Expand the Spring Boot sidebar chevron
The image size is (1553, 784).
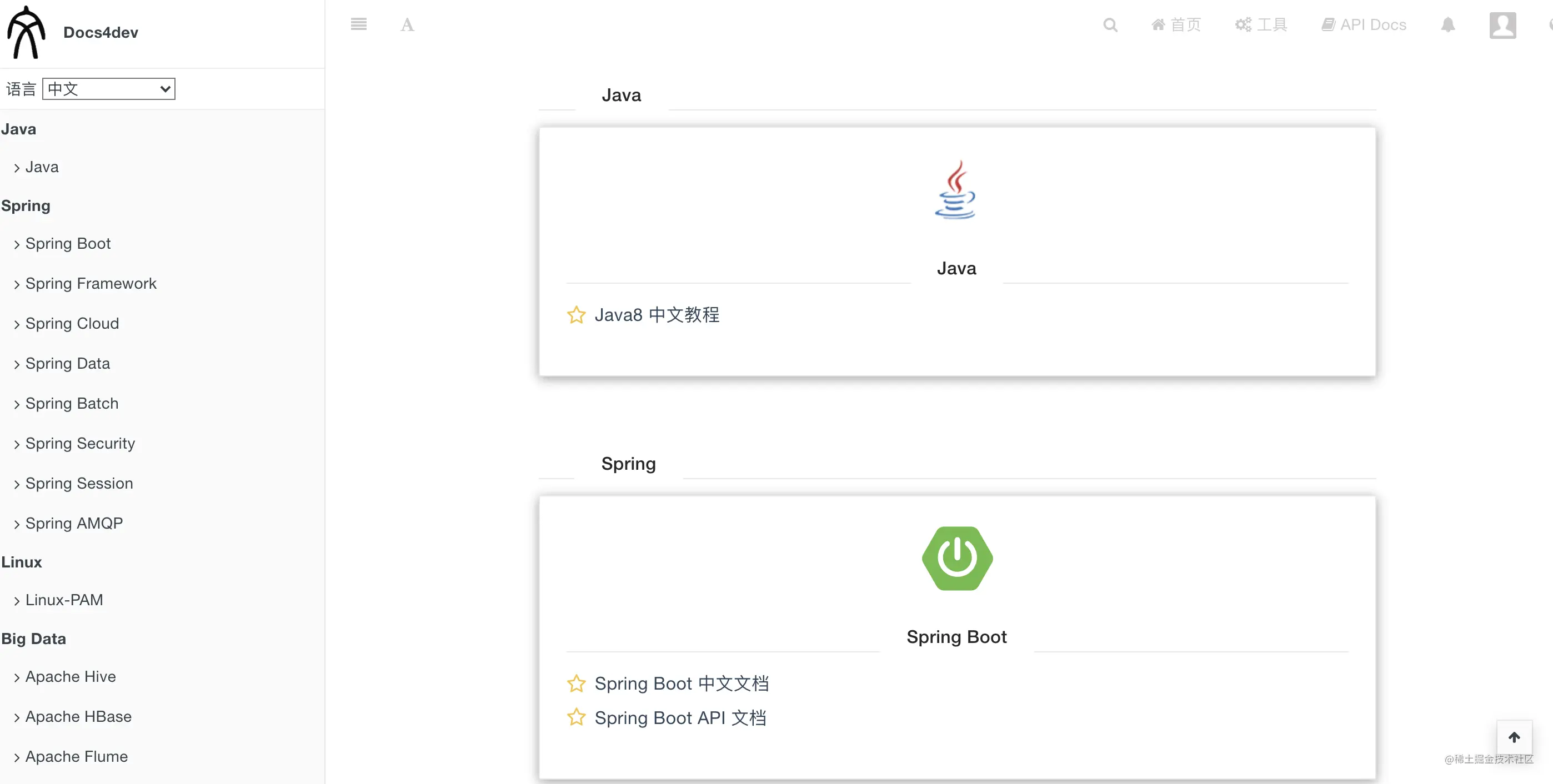(17, 245)
